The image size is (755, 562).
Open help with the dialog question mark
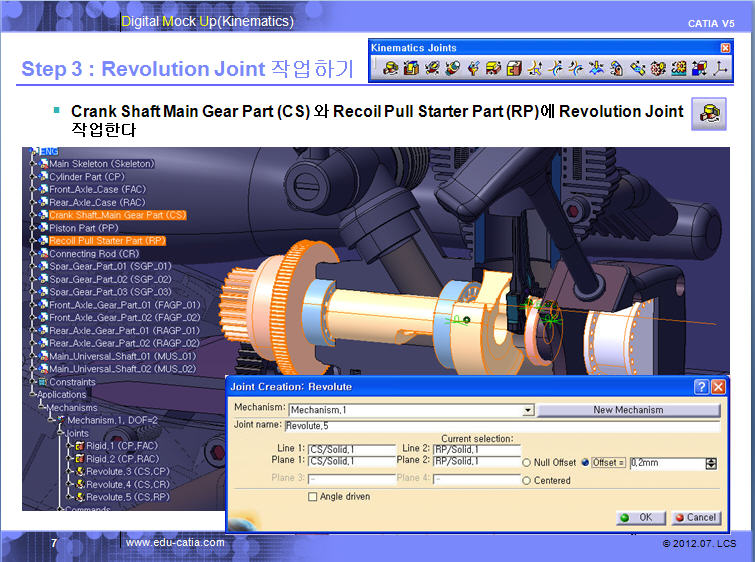pos(702,387)
